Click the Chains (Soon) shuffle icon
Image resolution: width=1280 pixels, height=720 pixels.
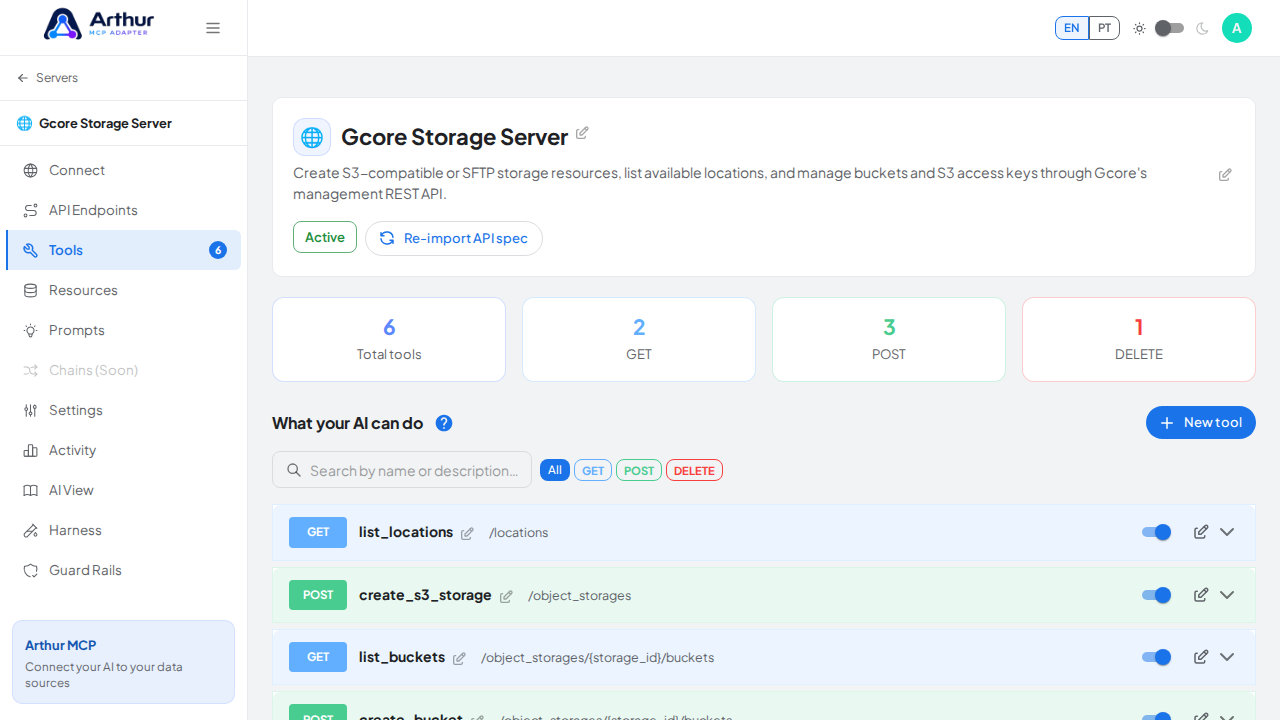[x=31, y=370]
